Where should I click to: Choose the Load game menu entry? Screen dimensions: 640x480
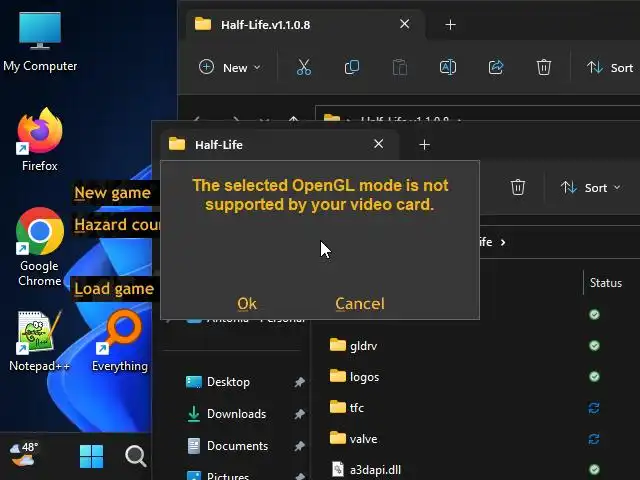coord(114,289)
